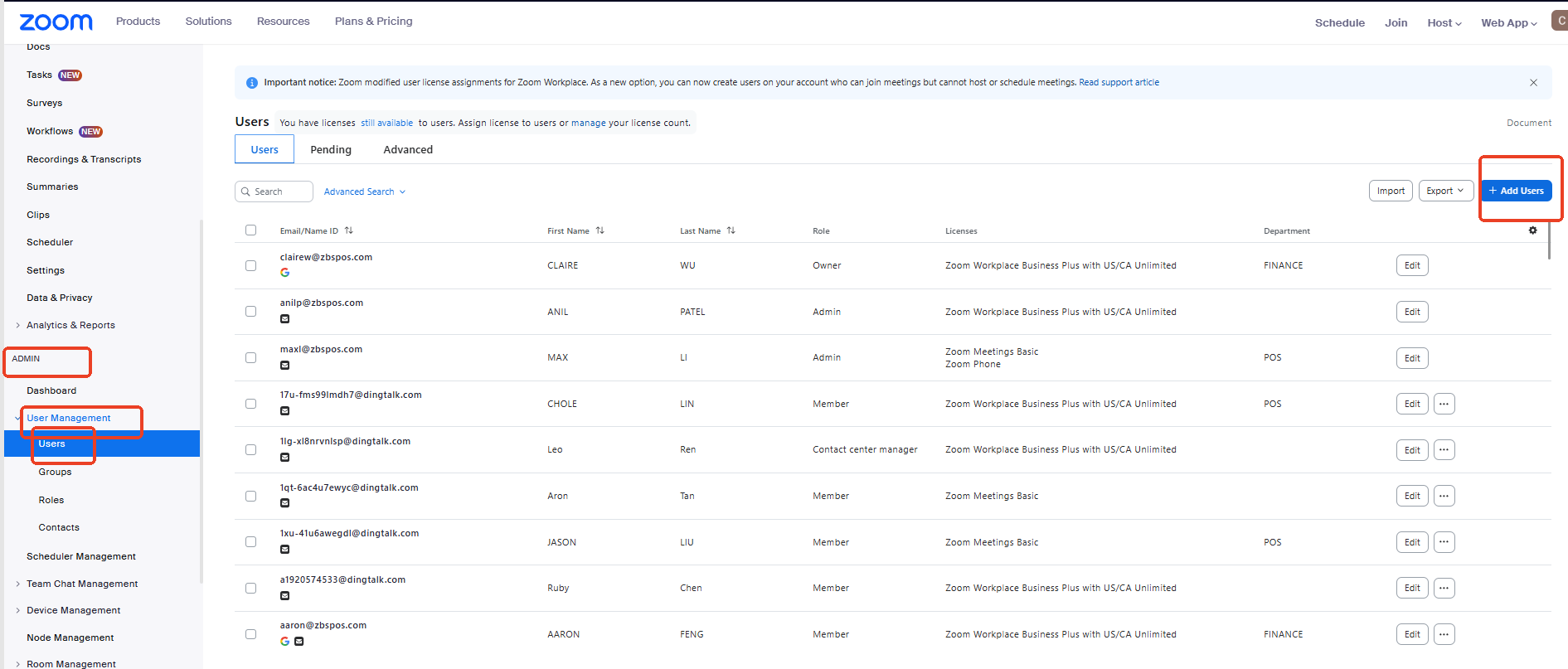Open the 'still available' licenses link
Image resolution: width=1568 pixels, height=669 pixels.
pos(386,123)
